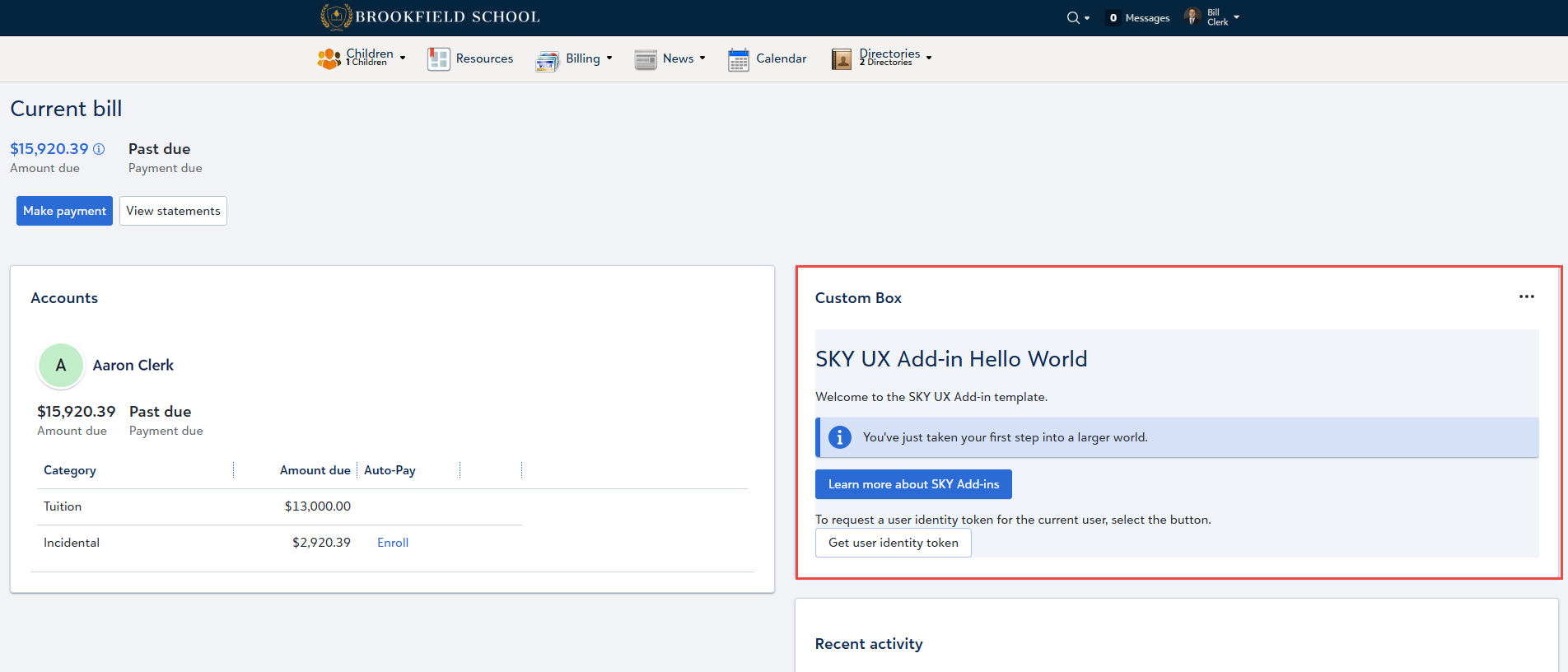
Task: Click the Children people icon
Action: [x=329, y=58]
